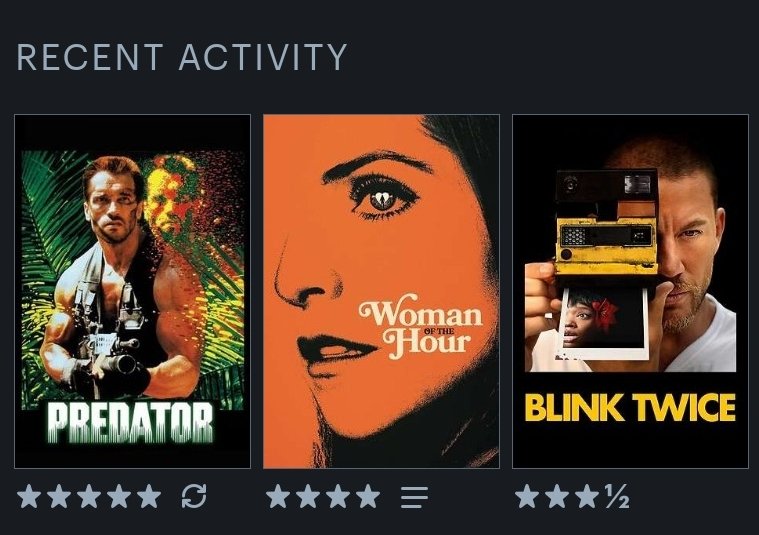Click the Blink Twice yellow title text
This screenshot has height=535, width=759.
pos(630,408)
